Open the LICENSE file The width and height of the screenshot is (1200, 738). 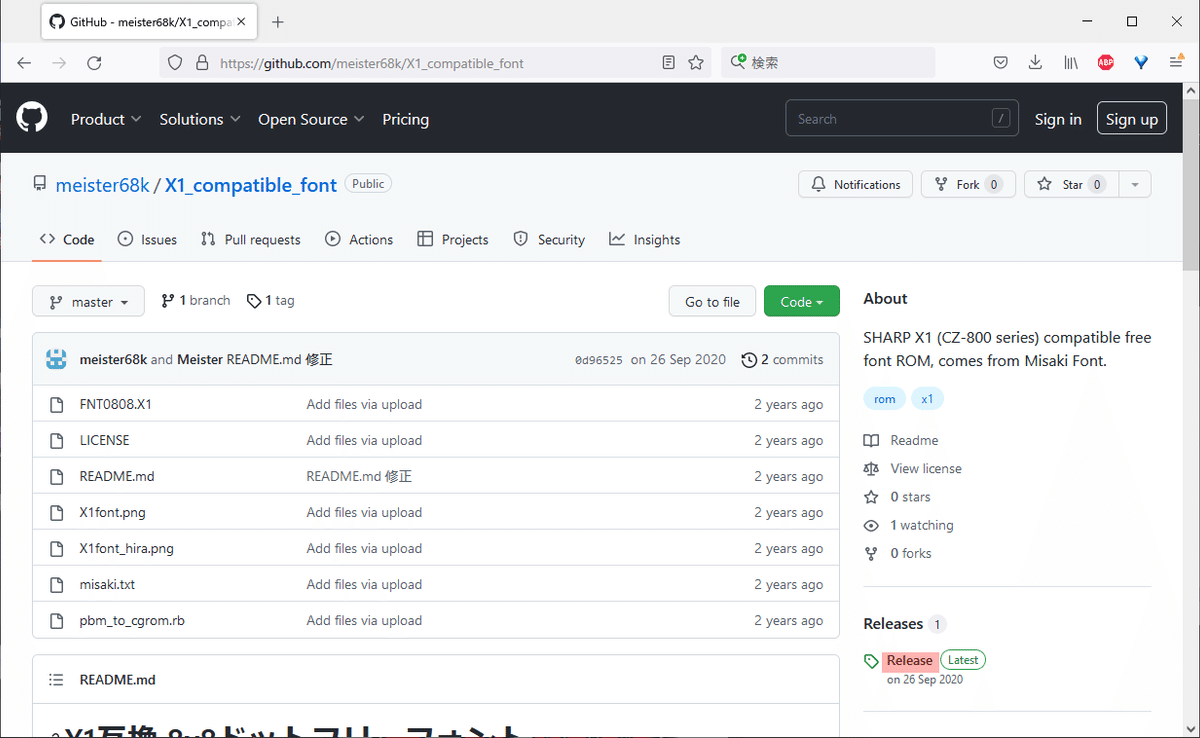click(104, 440)
